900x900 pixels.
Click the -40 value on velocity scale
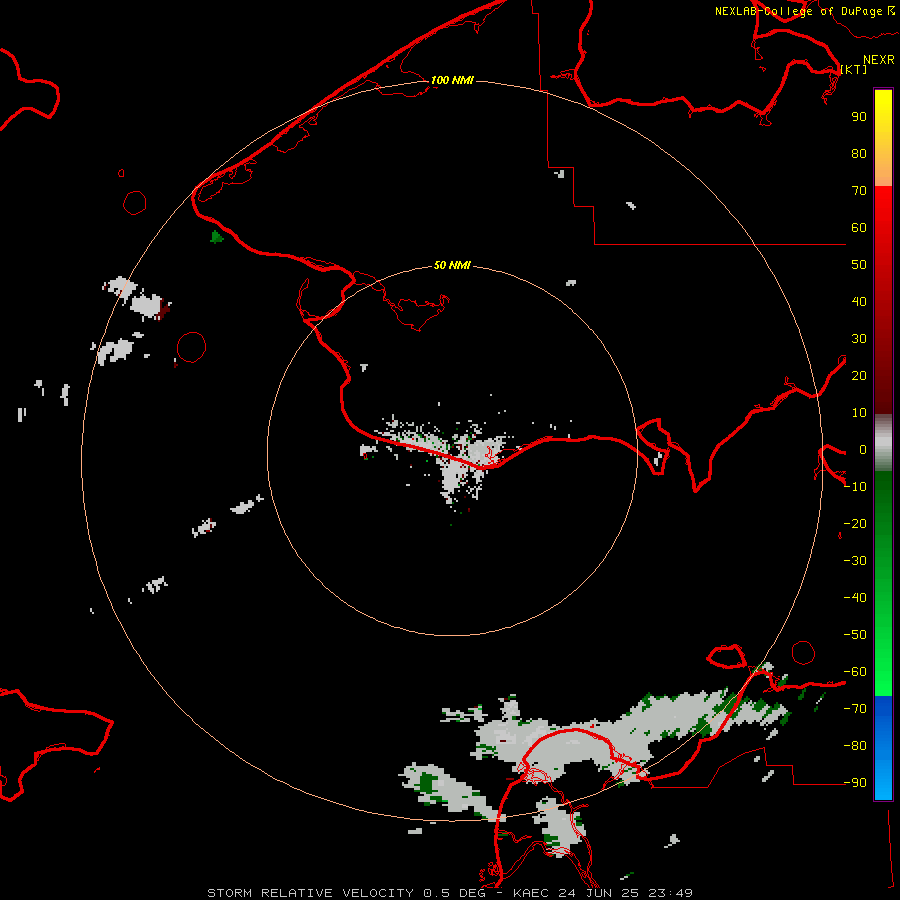click(x=855, y=598)
